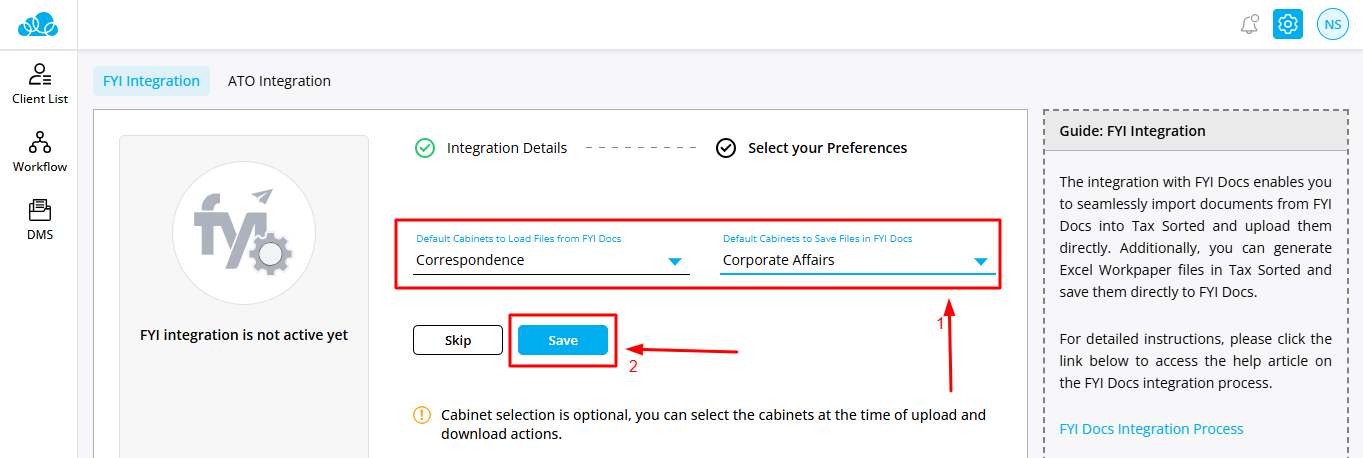Open the NS user avatar
Image resolution: width=1363 pixels, height=458 pixels.
coord(1333,24)
